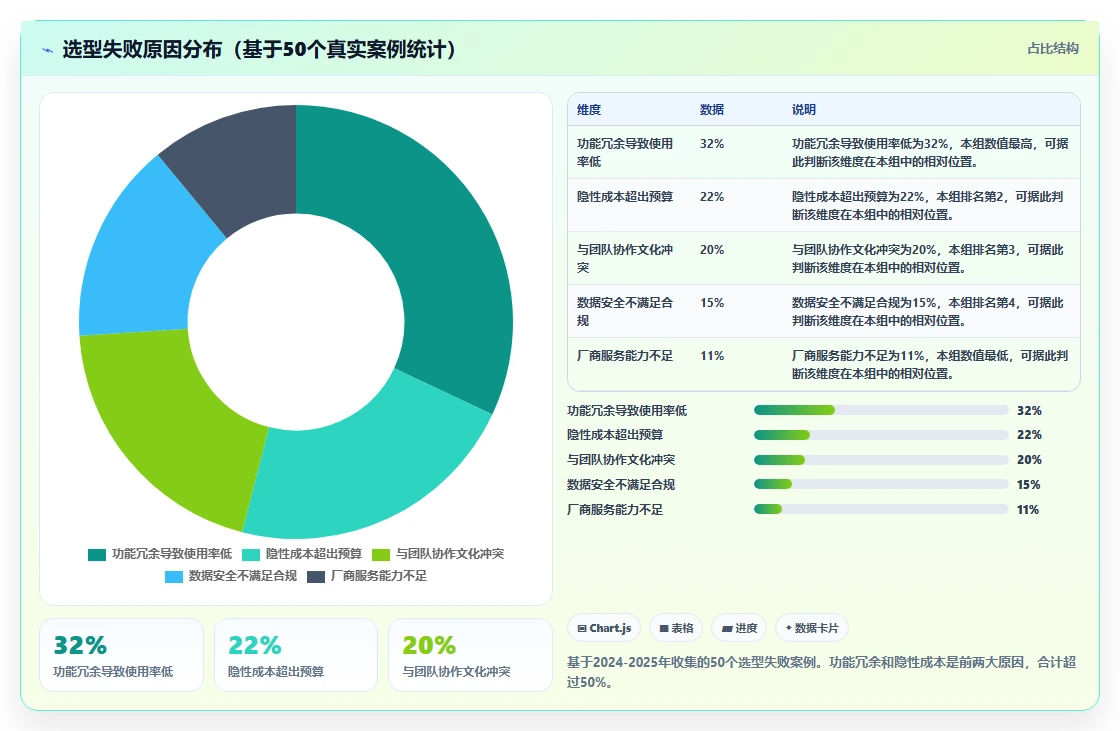Toggle 功能冗余导致使用率低 legend swatch
This screenshot has width=1120, height=731.
(x=96, y=555)
